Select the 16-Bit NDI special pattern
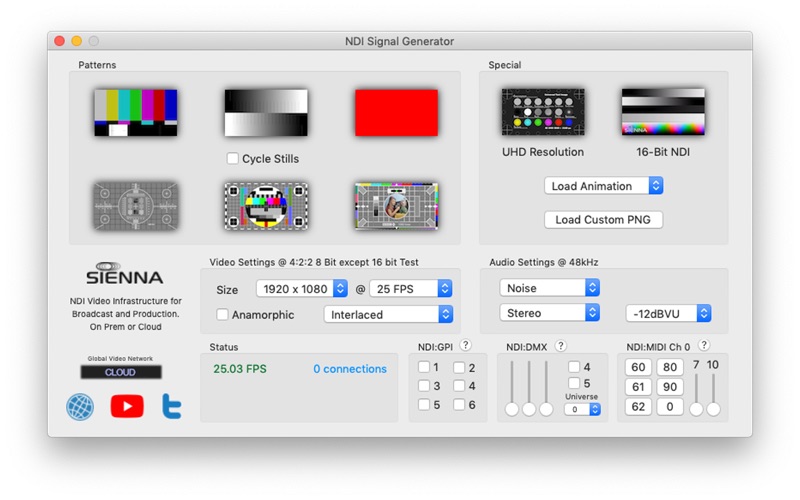Screen dimensions: 800x500 point(663,112)
